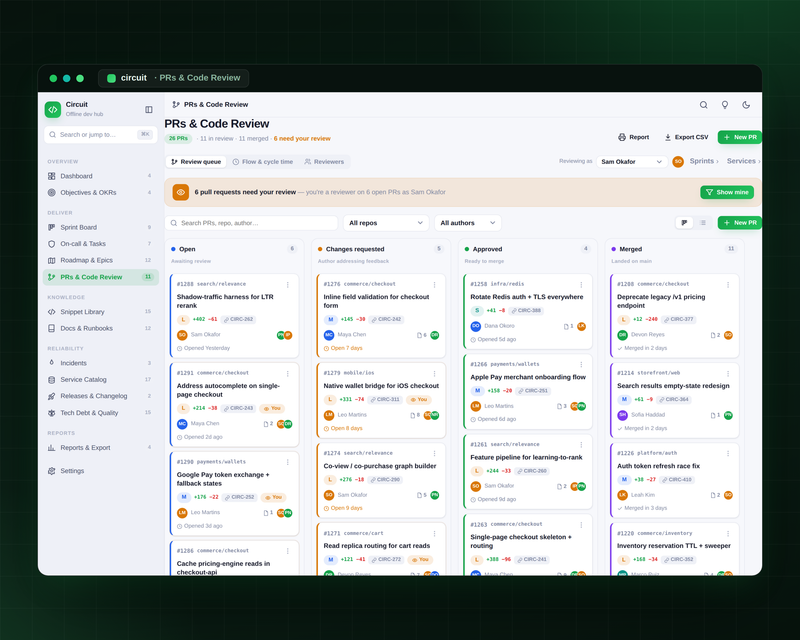Open menu for PR #1266 card
The width and height of the screenshot is (800, 640).
coord(581,365)
